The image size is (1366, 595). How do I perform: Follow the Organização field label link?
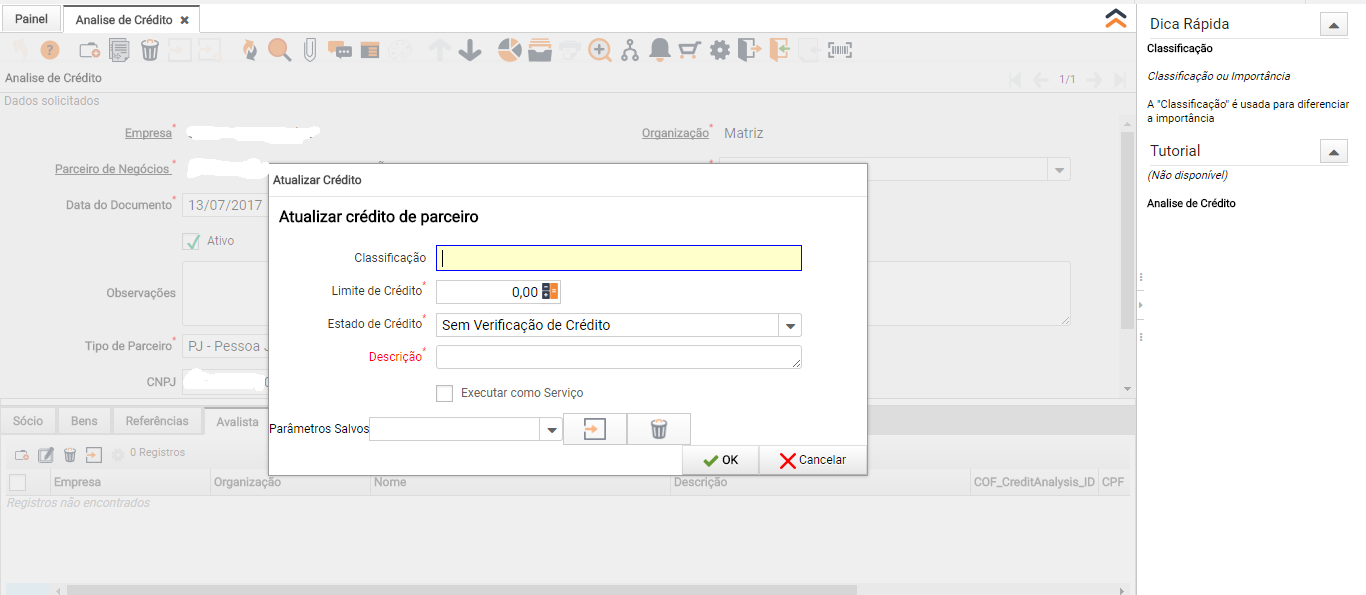point(675,133)
